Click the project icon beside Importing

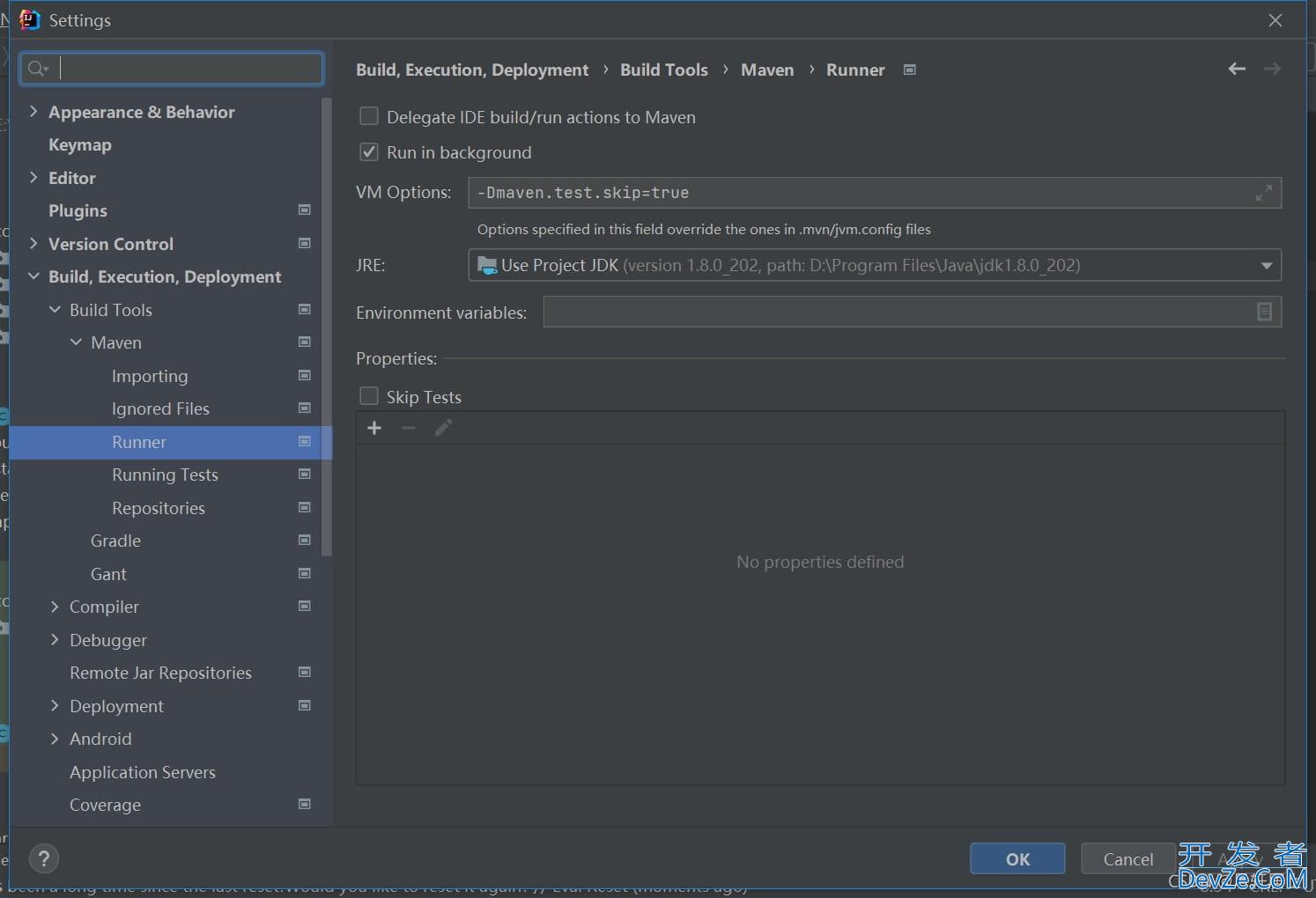pyautogui.click(x=305, y=376)
